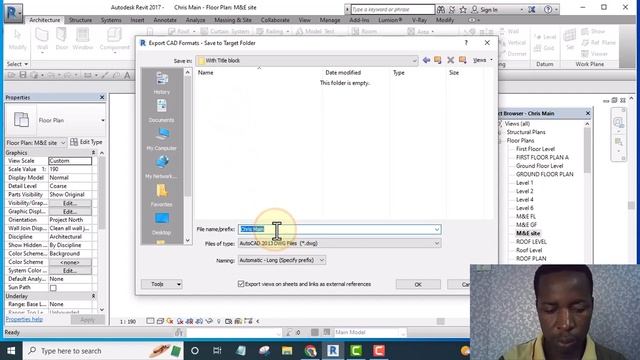This screenshot has height=360, width=640.
Task: Switch to the Systems ribbon tab
Action: click(x=111, y=20)
